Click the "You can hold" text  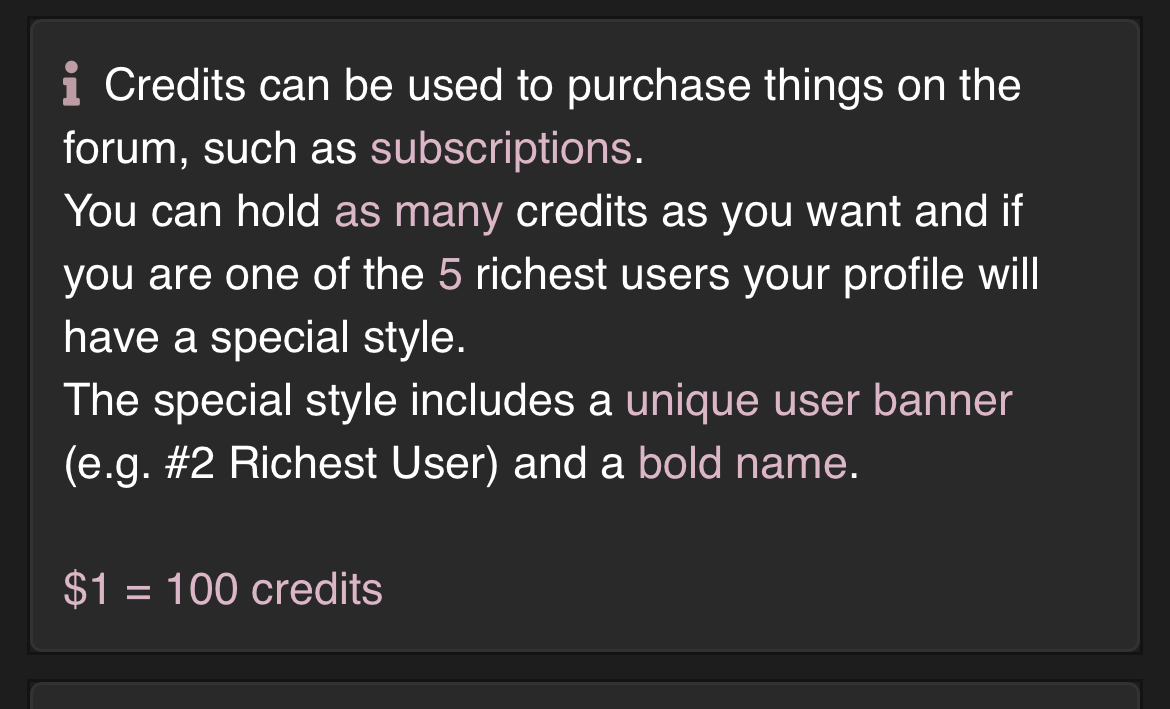[x=192, y=212]
